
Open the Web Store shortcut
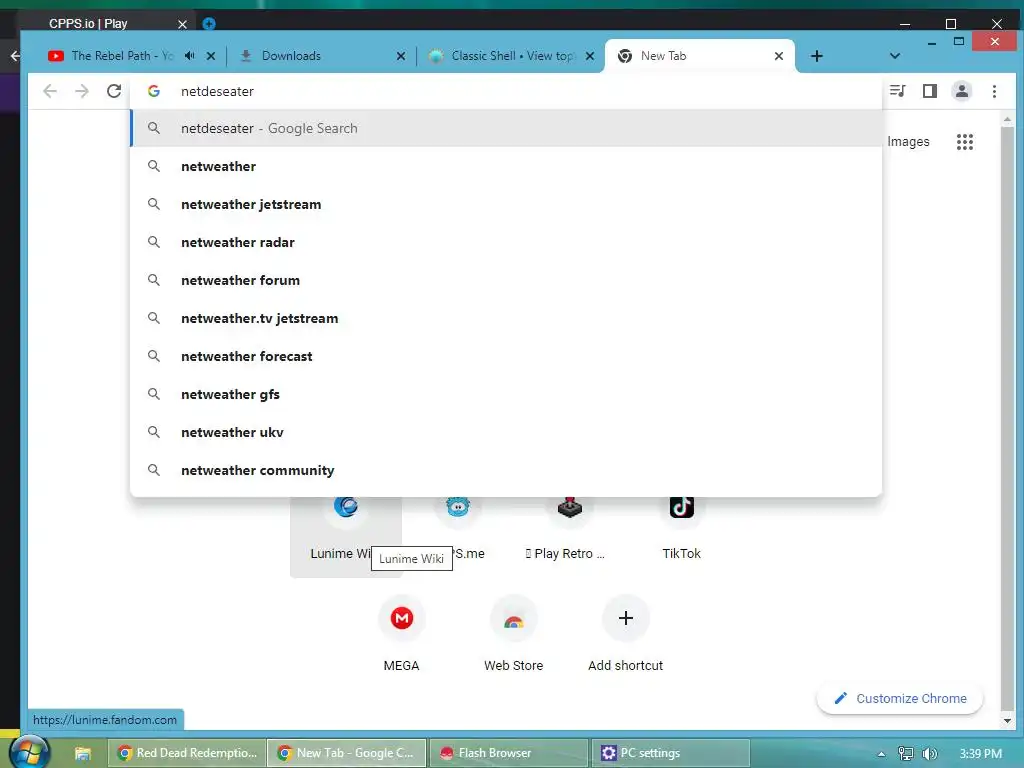pos(513,633)
